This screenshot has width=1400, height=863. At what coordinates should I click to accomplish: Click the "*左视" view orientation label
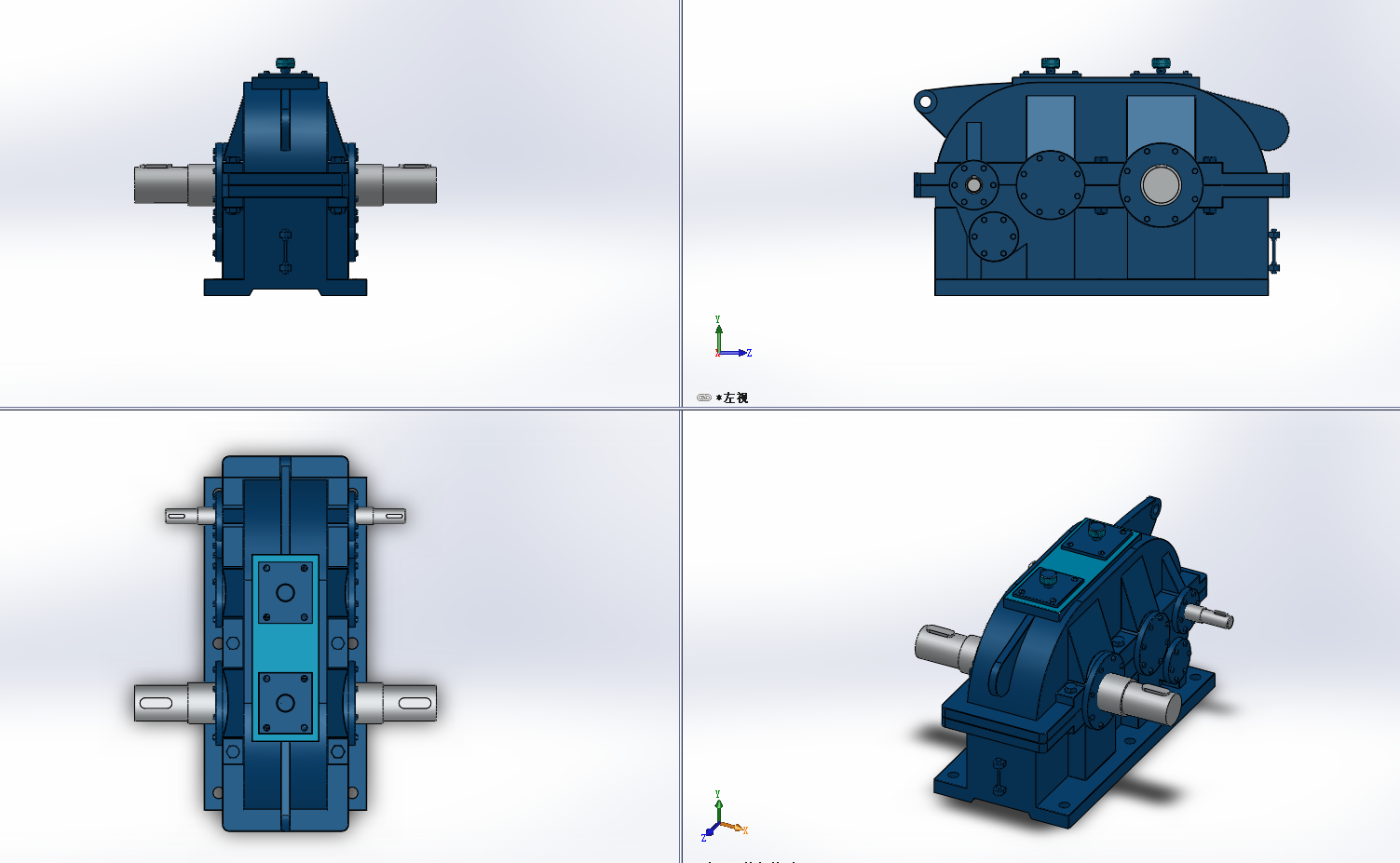[732, 398]
